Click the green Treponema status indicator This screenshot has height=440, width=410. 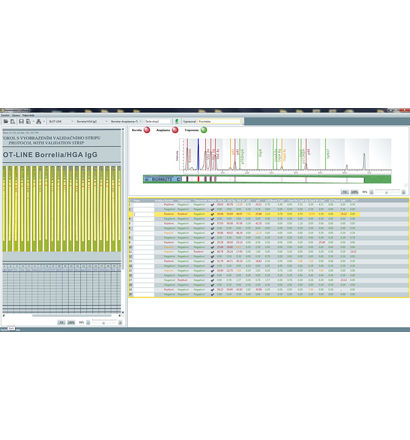(204, 130)
